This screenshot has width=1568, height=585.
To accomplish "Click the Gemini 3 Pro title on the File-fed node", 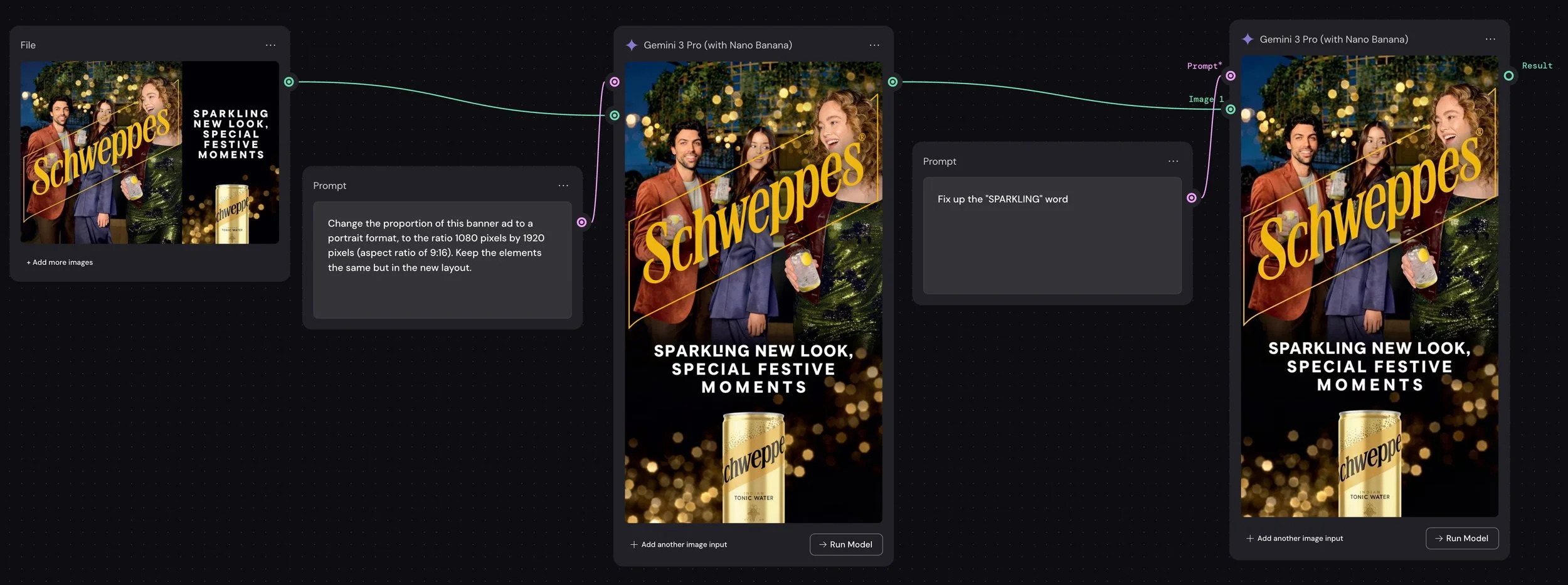I will pyautogui.click(x=718, y=45).
